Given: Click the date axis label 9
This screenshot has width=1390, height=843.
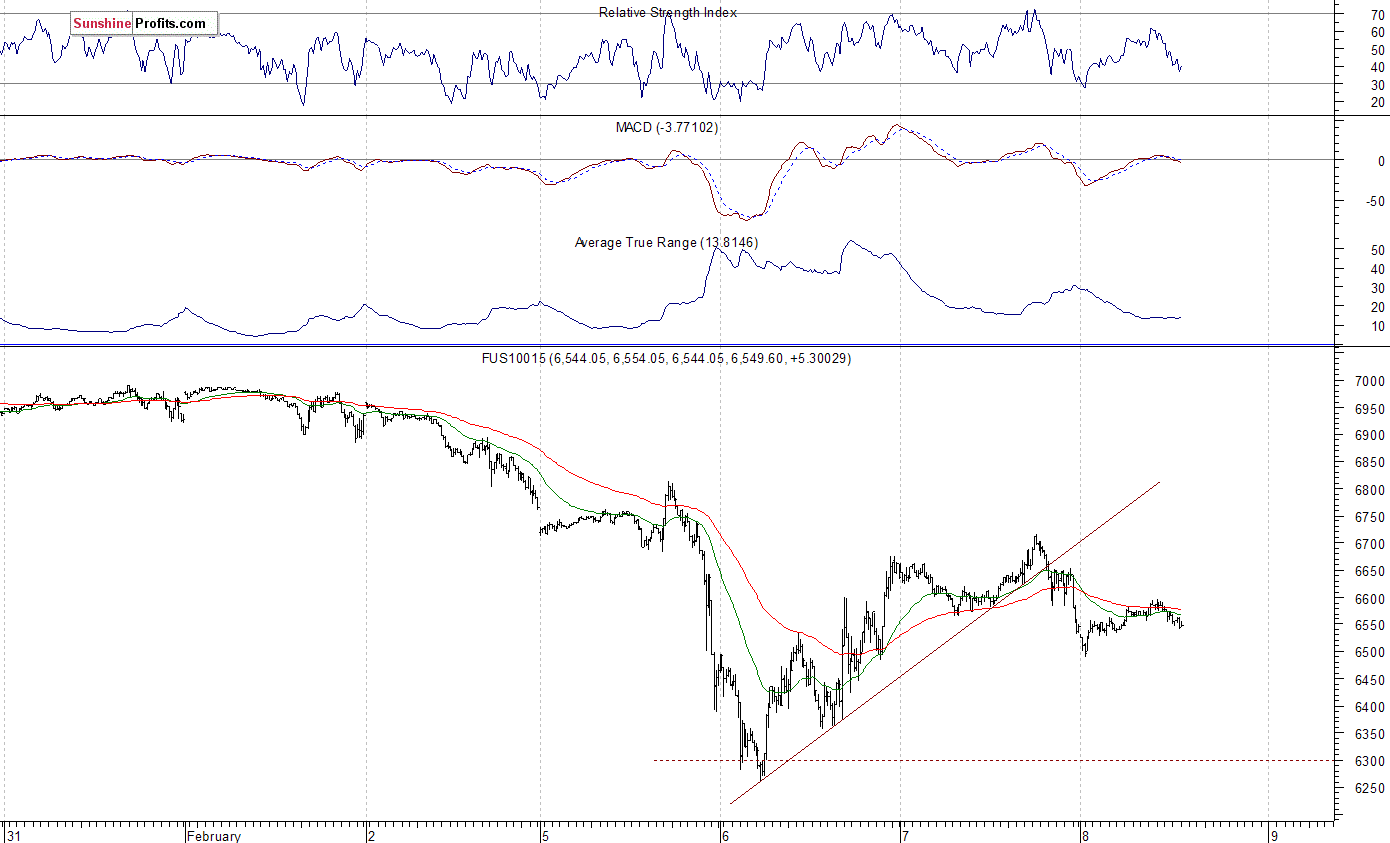Looking at the screenshot, I should tap(1274, 836).
